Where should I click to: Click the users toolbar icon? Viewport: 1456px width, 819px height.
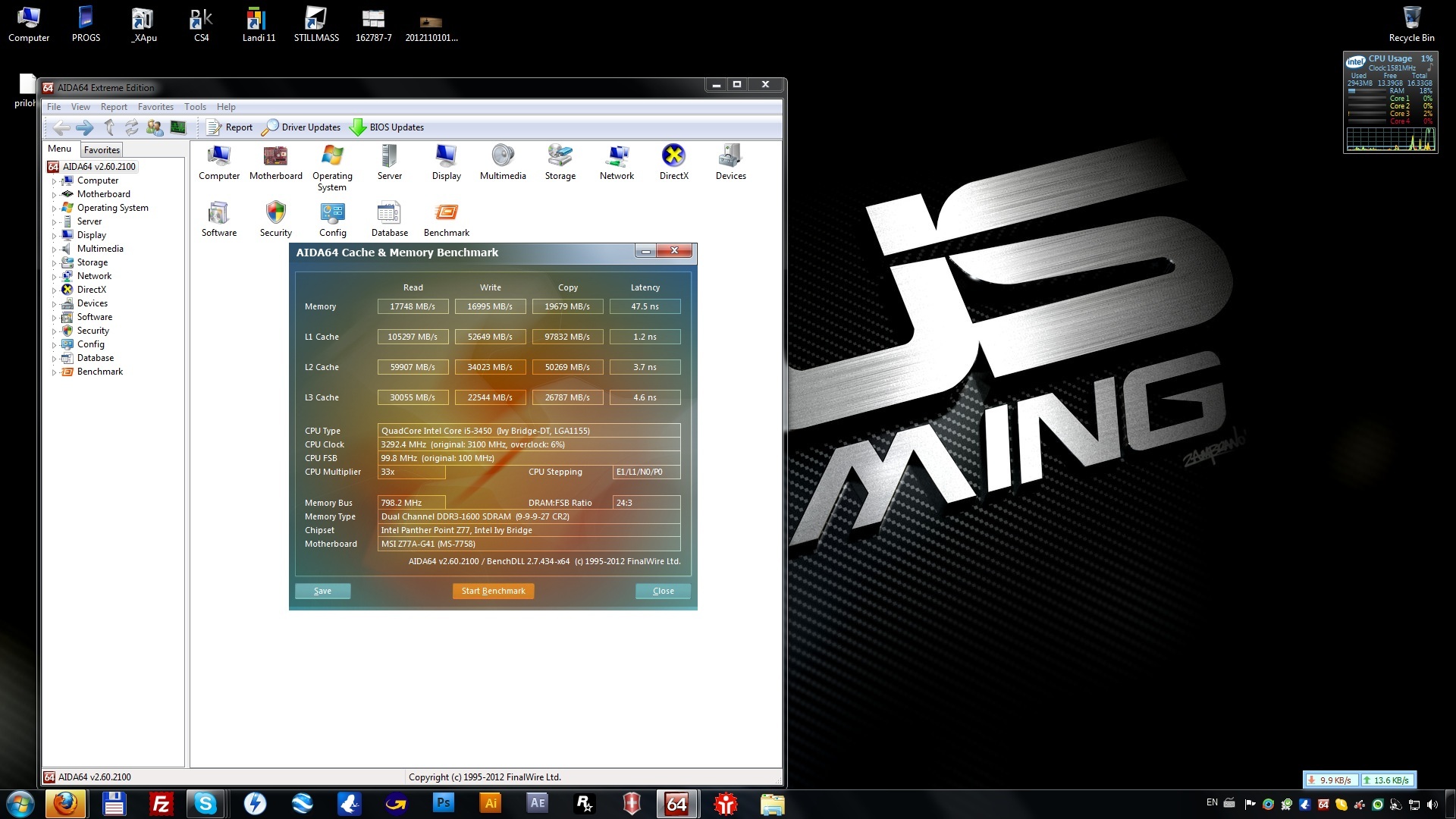155,127
